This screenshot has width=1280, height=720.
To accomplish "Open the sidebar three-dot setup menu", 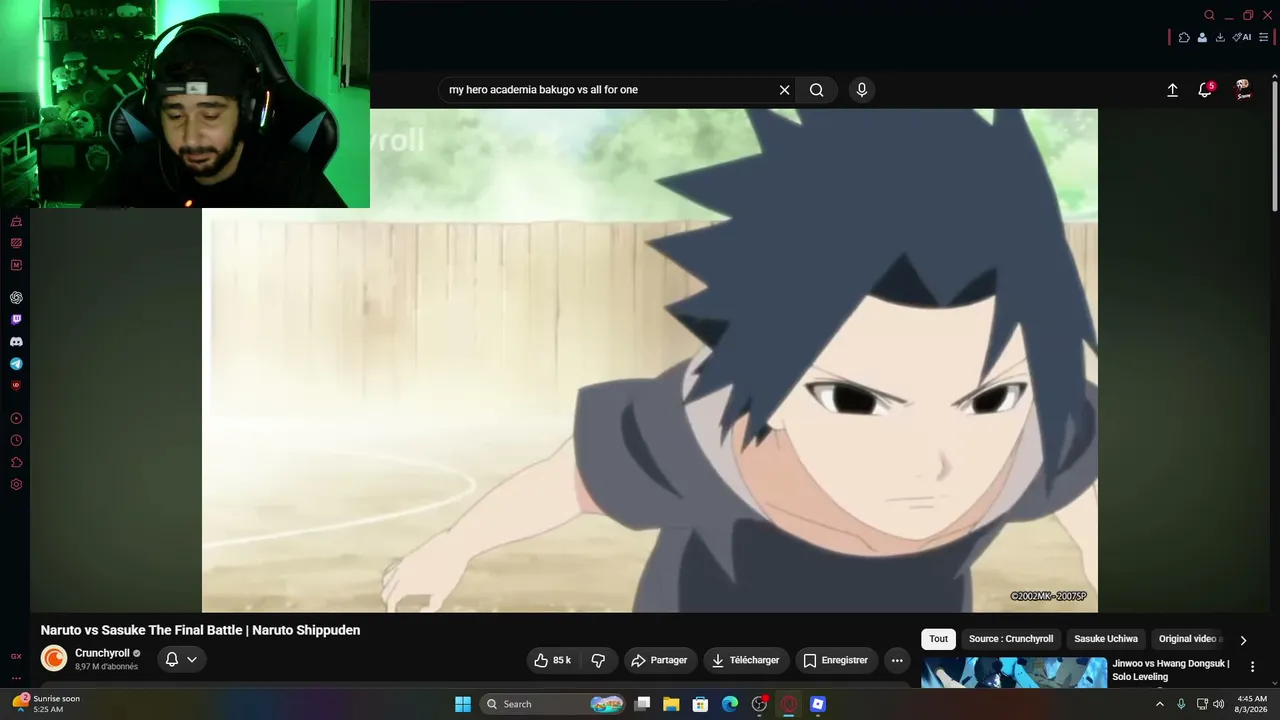I will [16, 678].
